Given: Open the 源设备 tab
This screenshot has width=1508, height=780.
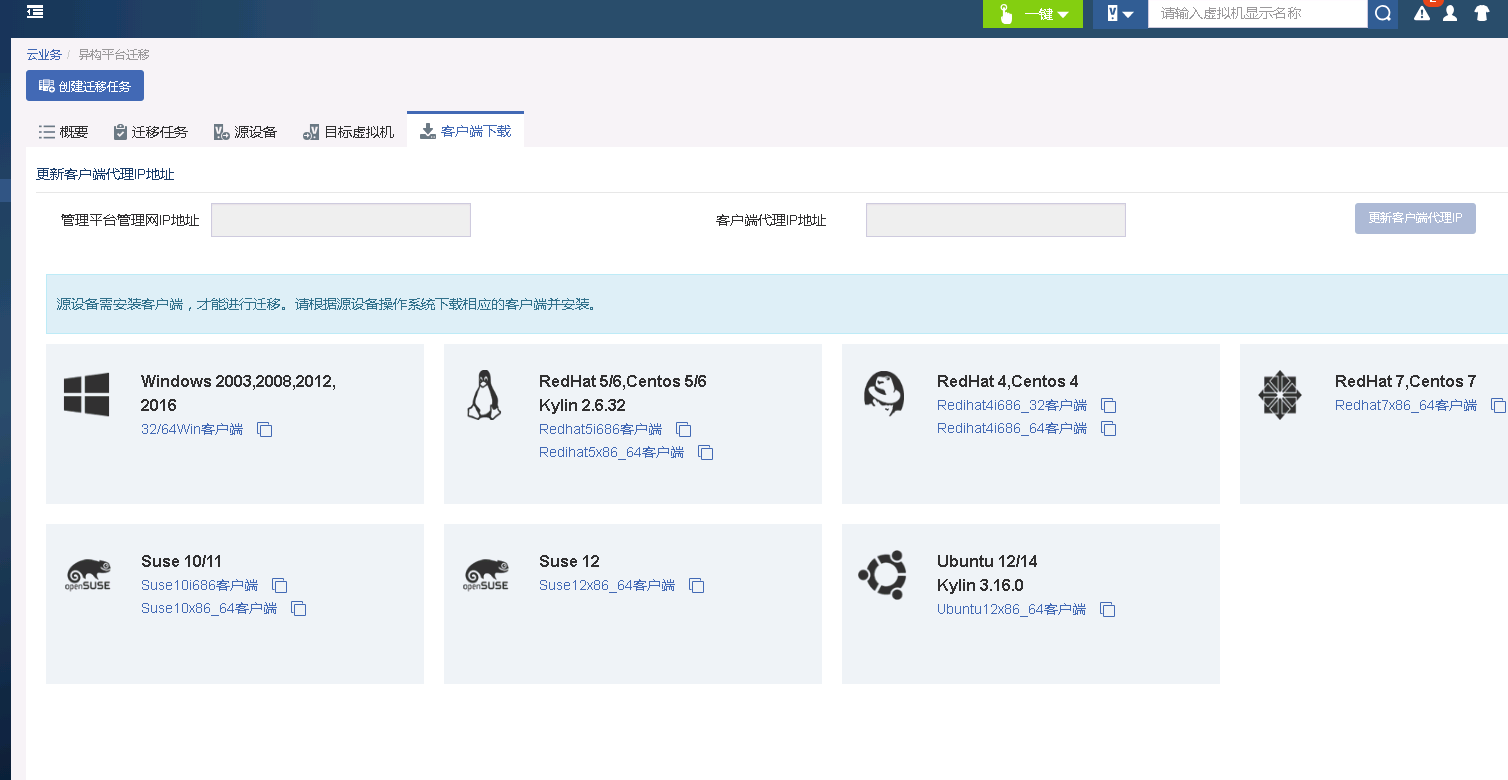Looking at the screenshot, I should pos(245,132).
